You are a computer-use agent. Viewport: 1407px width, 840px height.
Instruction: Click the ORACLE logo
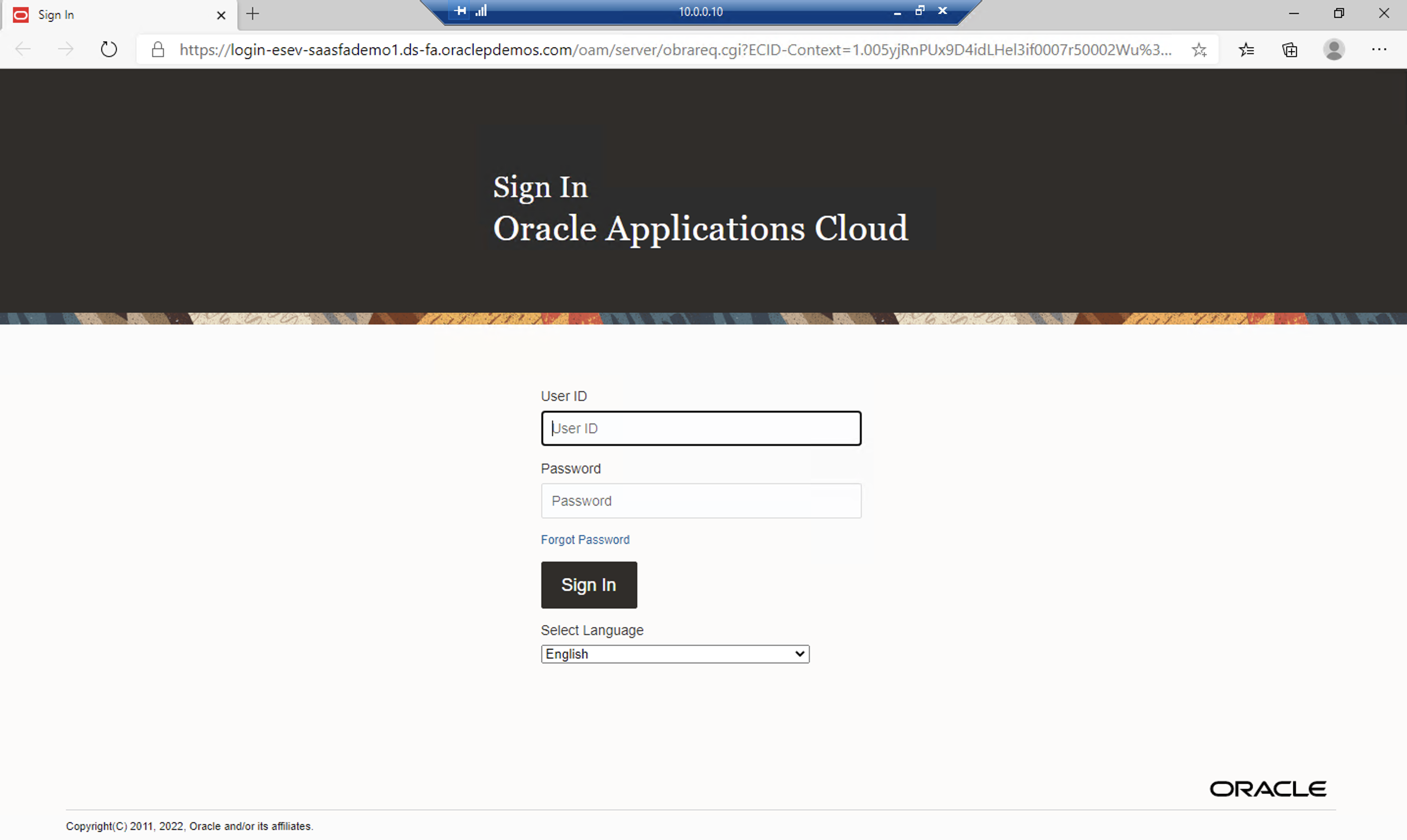click(1268, 789)
